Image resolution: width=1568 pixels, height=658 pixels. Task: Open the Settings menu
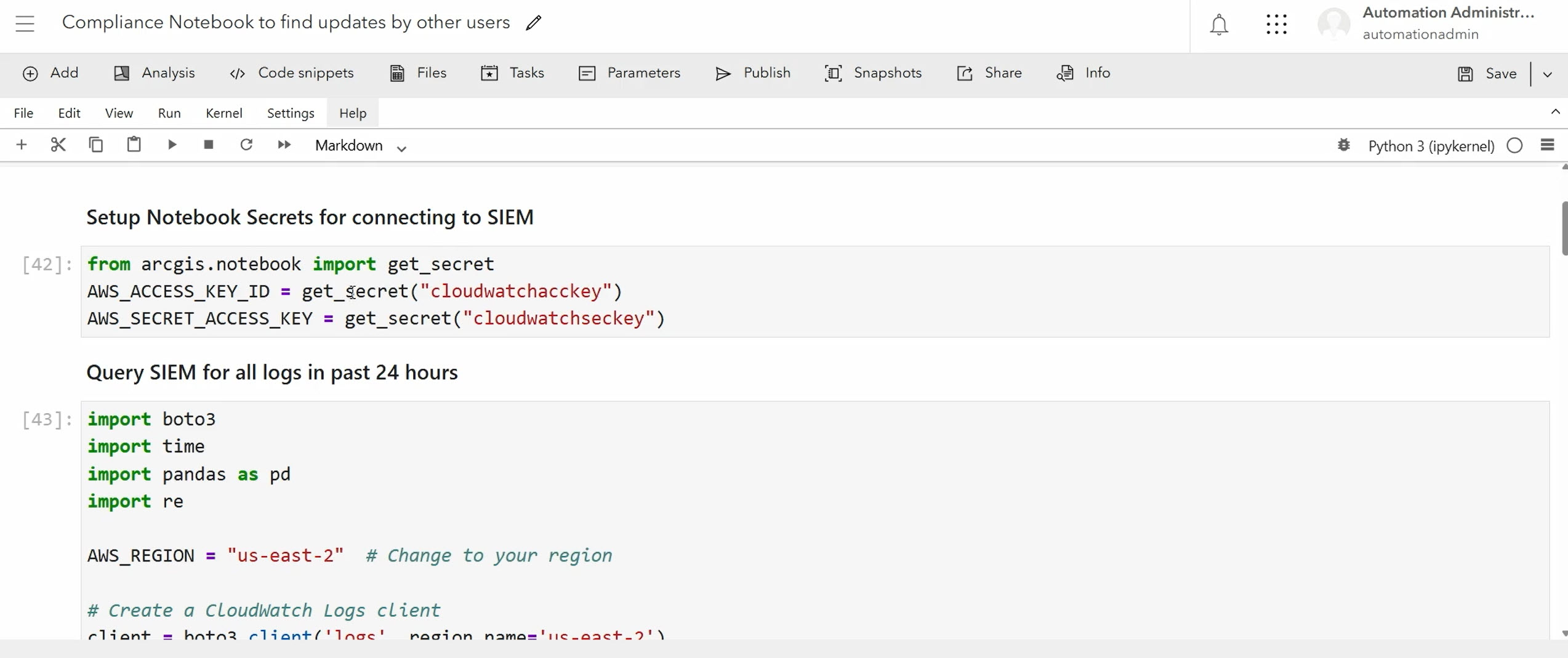coord(291,113)
